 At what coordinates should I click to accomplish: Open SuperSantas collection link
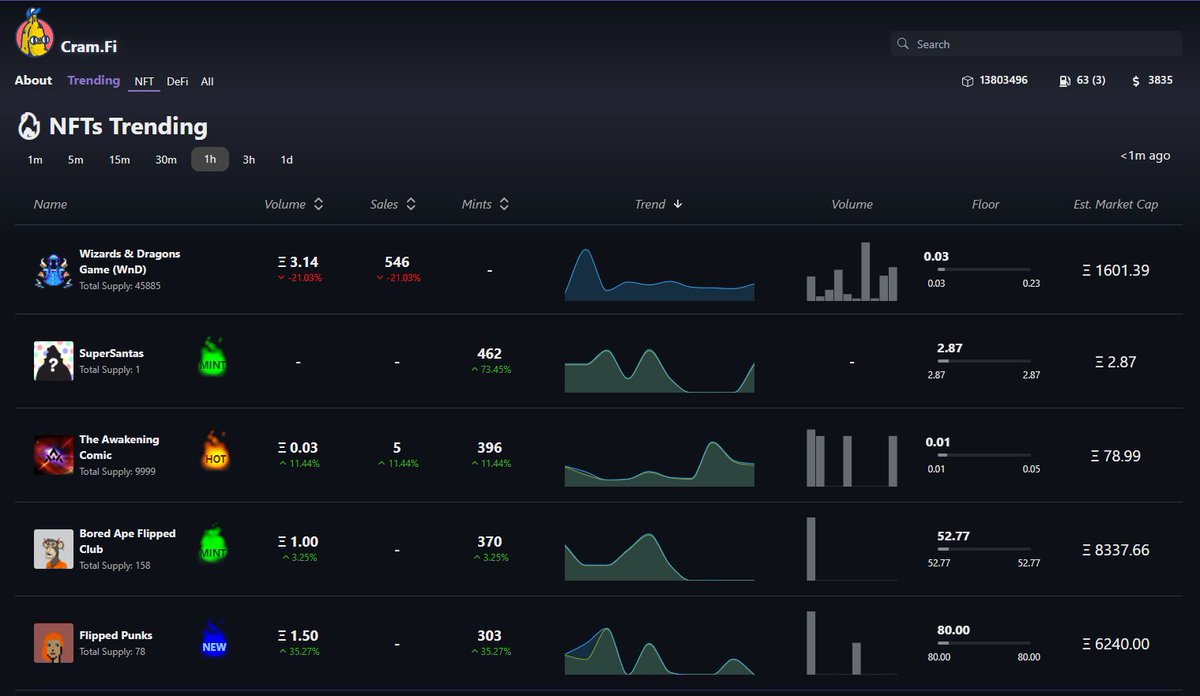(x=111, y=353)
